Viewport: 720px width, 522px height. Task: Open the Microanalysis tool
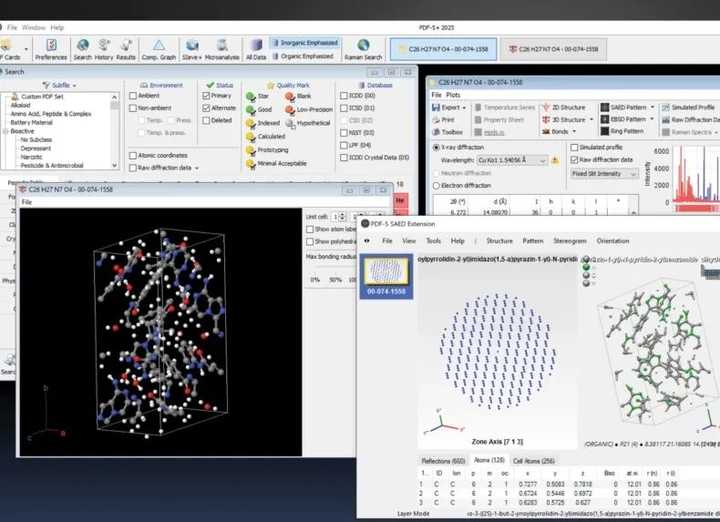(x=222, y=50)
